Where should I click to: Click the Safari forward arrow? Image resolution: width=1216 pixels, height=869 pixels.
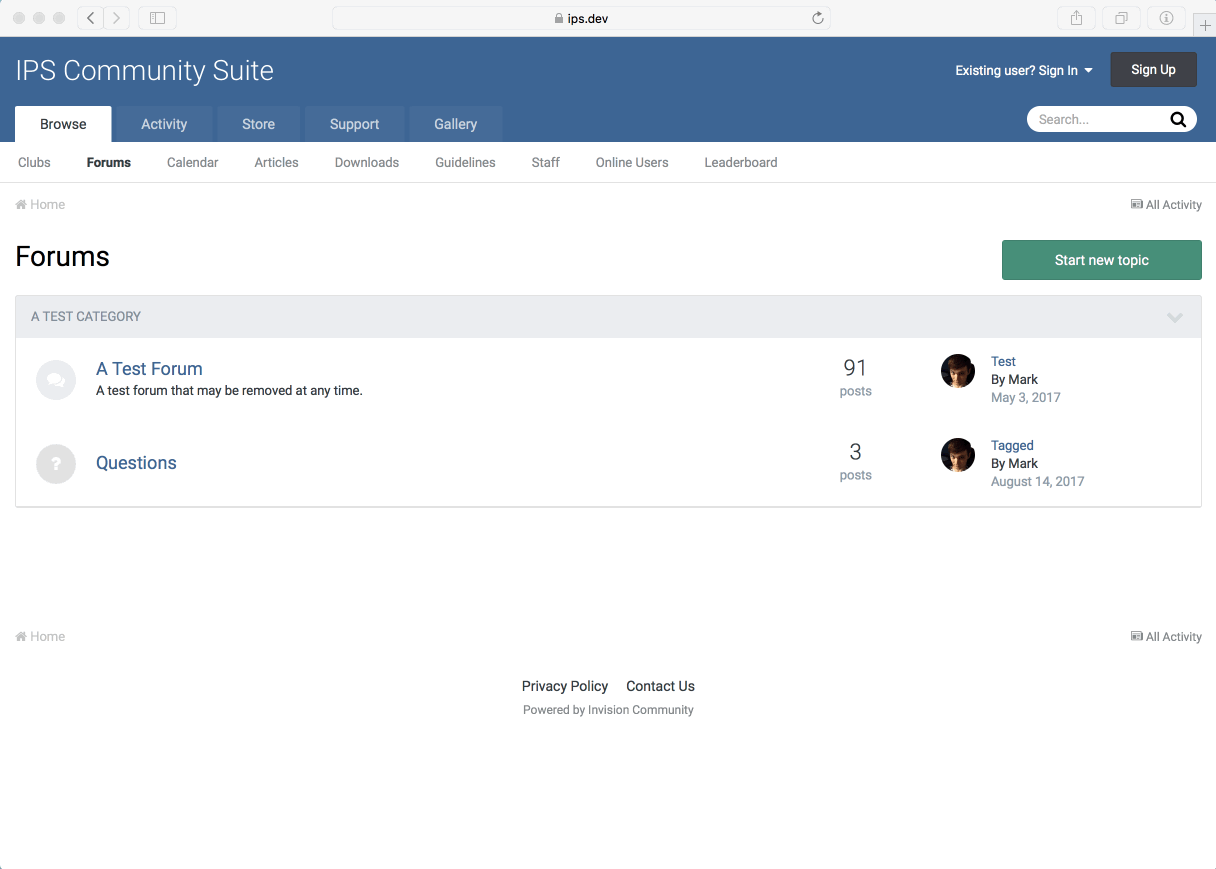[x=117, y=18]
